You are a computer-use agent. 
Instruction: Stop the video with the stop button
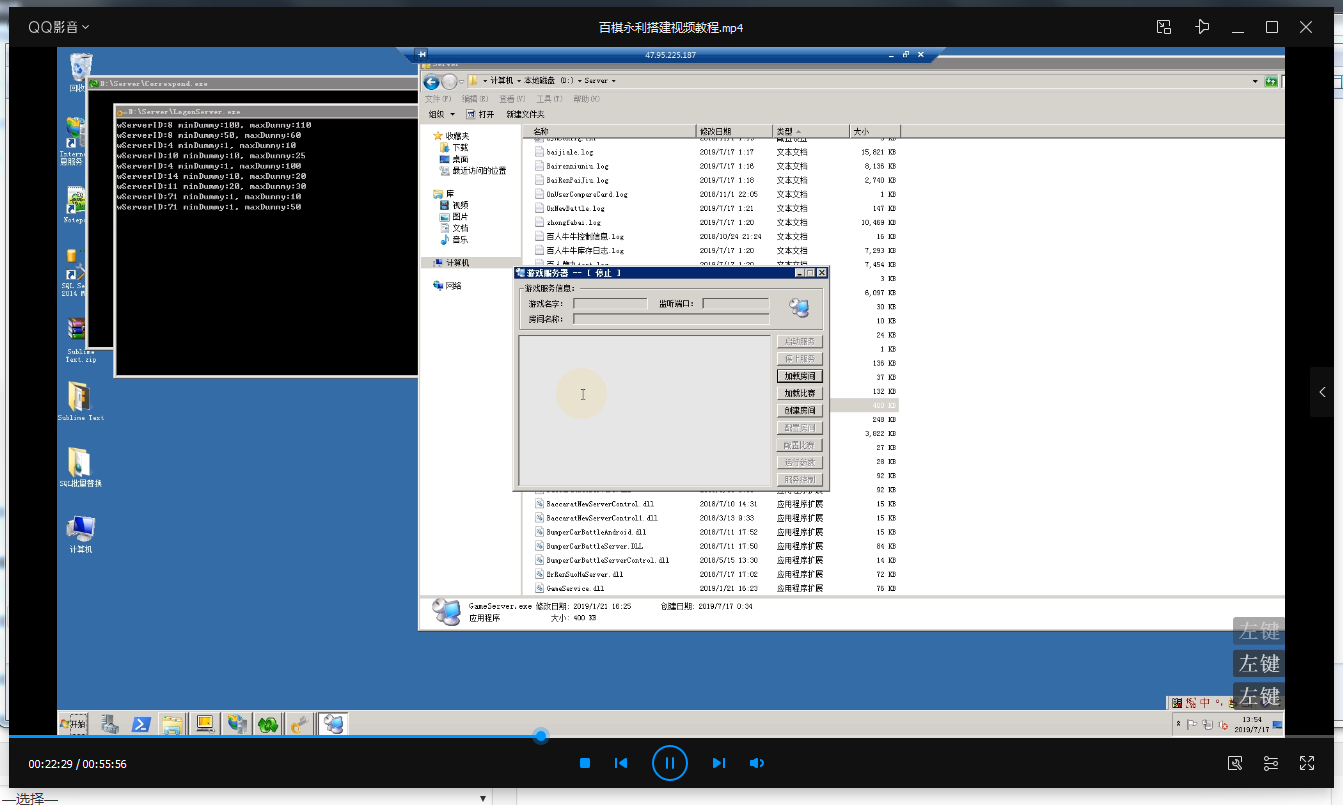(x=585, y=763)
